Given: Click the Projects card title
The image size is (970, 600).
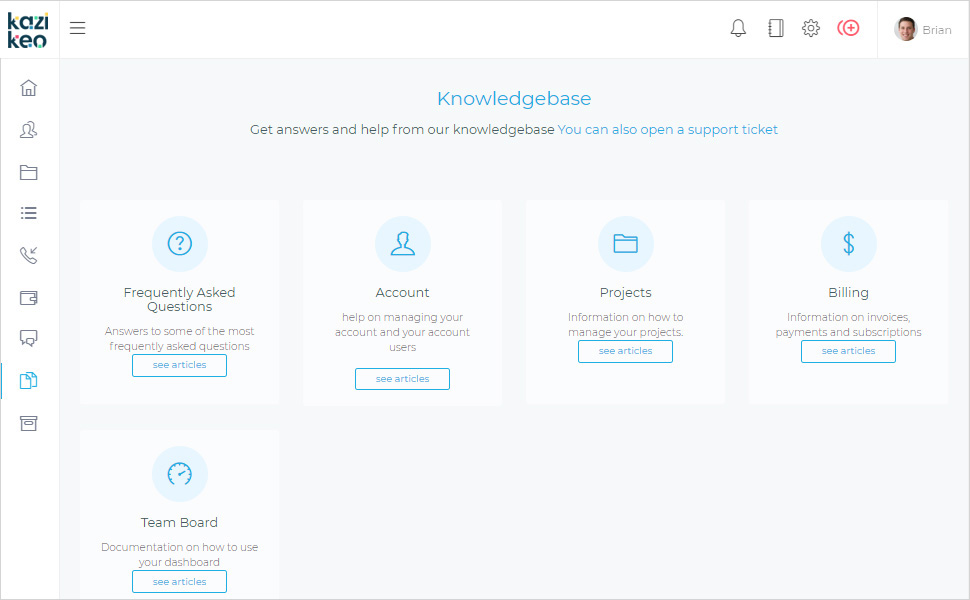Looking at the screenshot, I should pos(625,293).
